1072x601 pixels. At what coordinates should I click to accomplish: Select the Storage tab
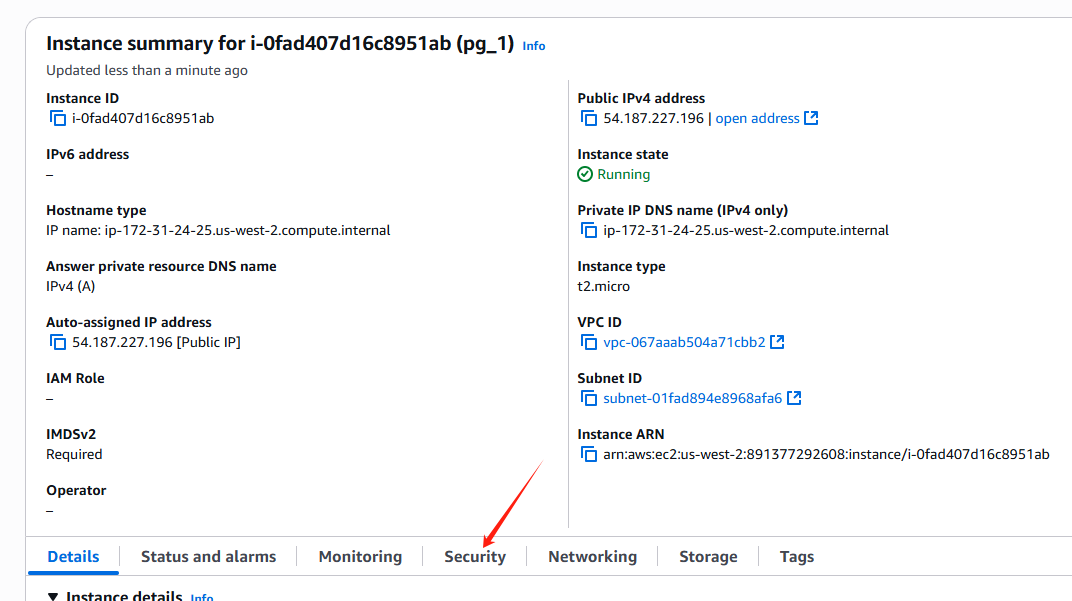point(708,557)
